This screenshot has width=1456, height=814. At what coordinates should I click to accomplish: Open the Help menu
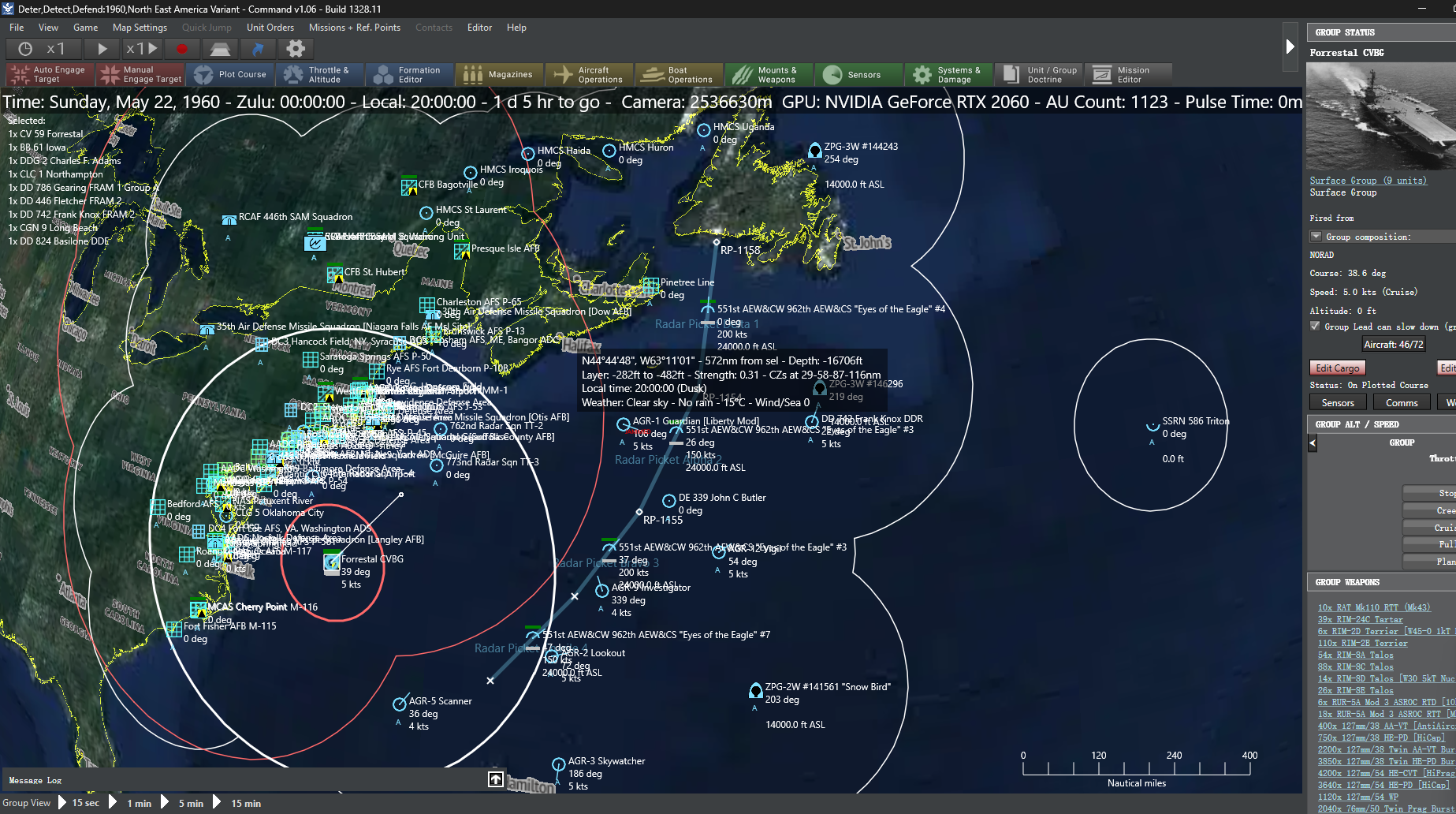517,28
